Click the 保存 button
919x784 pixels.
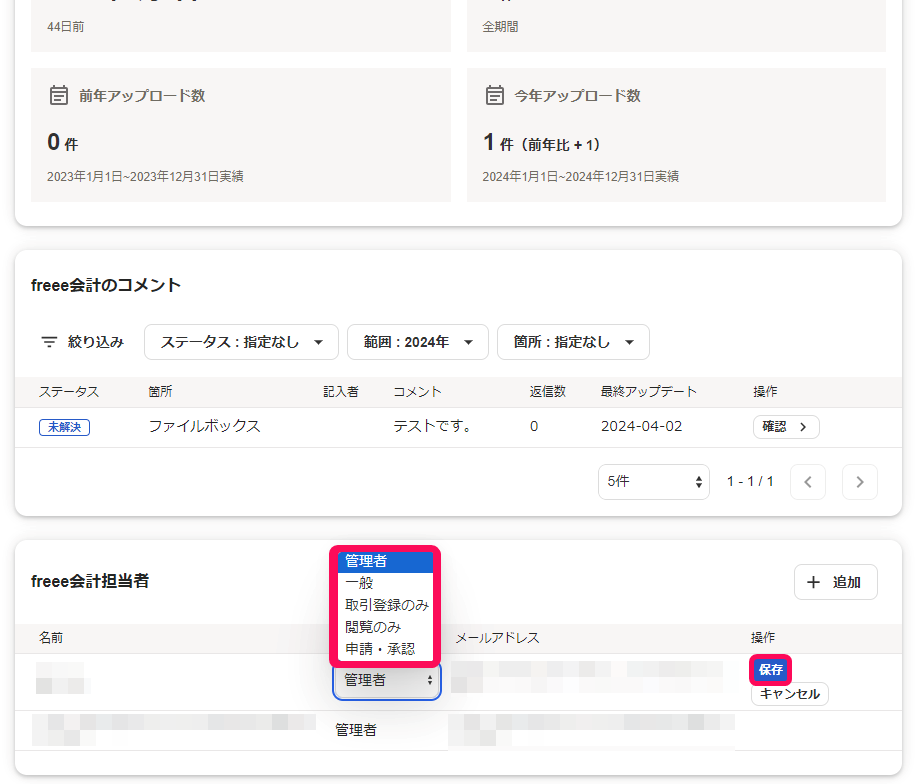(x=770, y=670)
